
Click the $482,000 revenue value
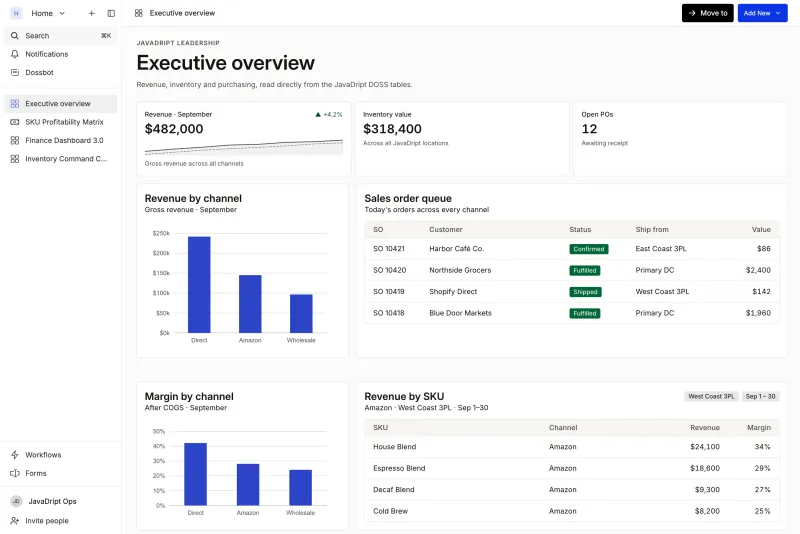174,129
